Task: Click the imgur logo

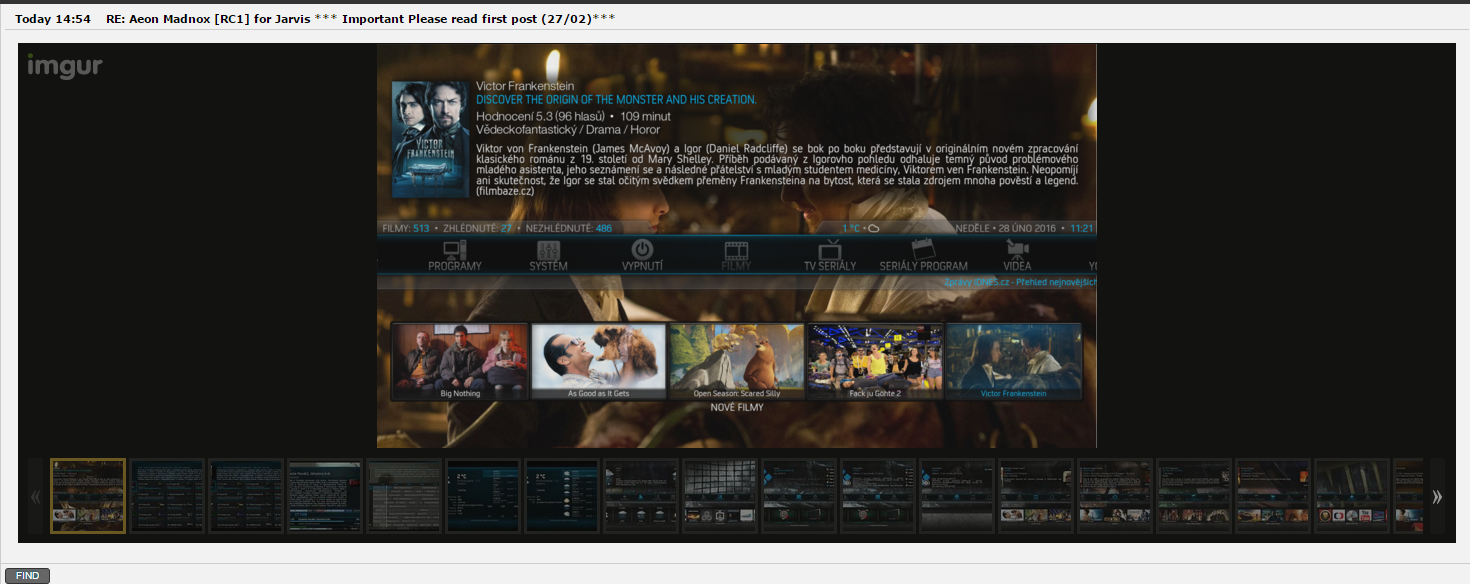Action: pyautogui.click(x=65, y=67)
